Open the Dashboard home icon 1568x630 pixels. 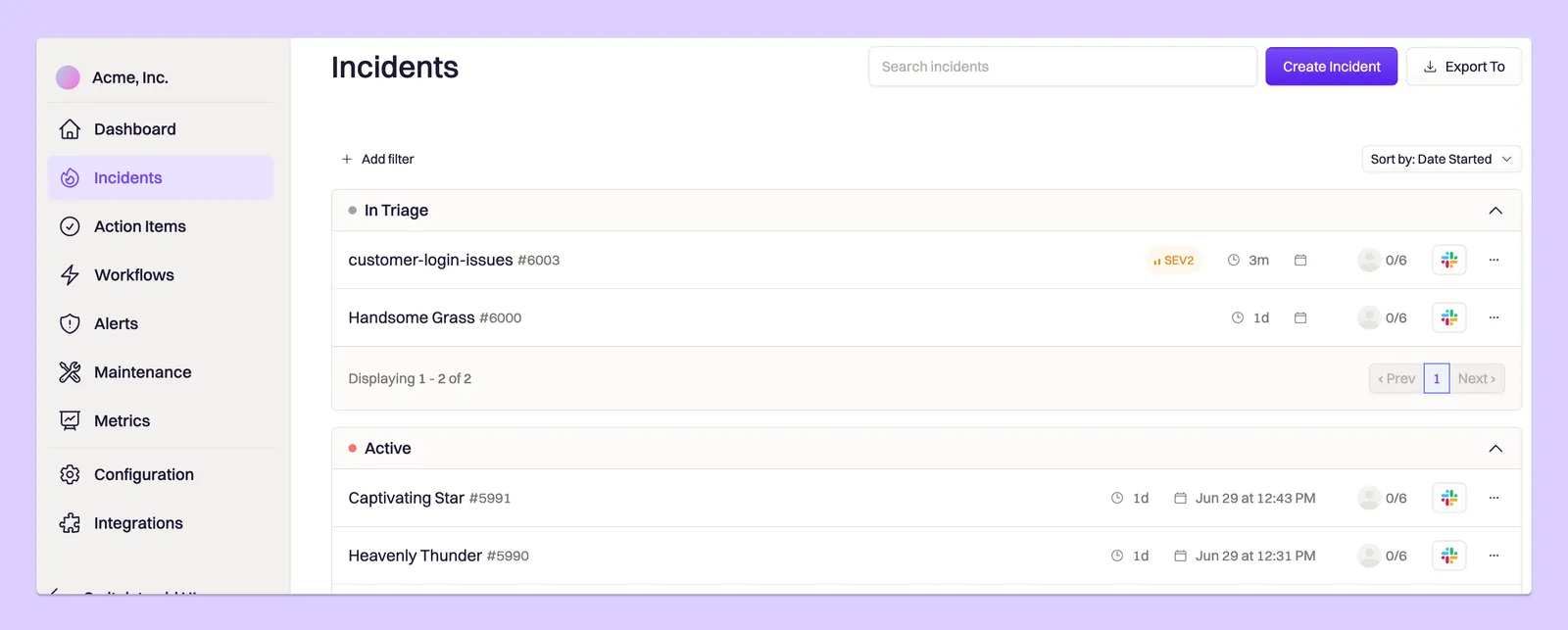click(70, 129)
